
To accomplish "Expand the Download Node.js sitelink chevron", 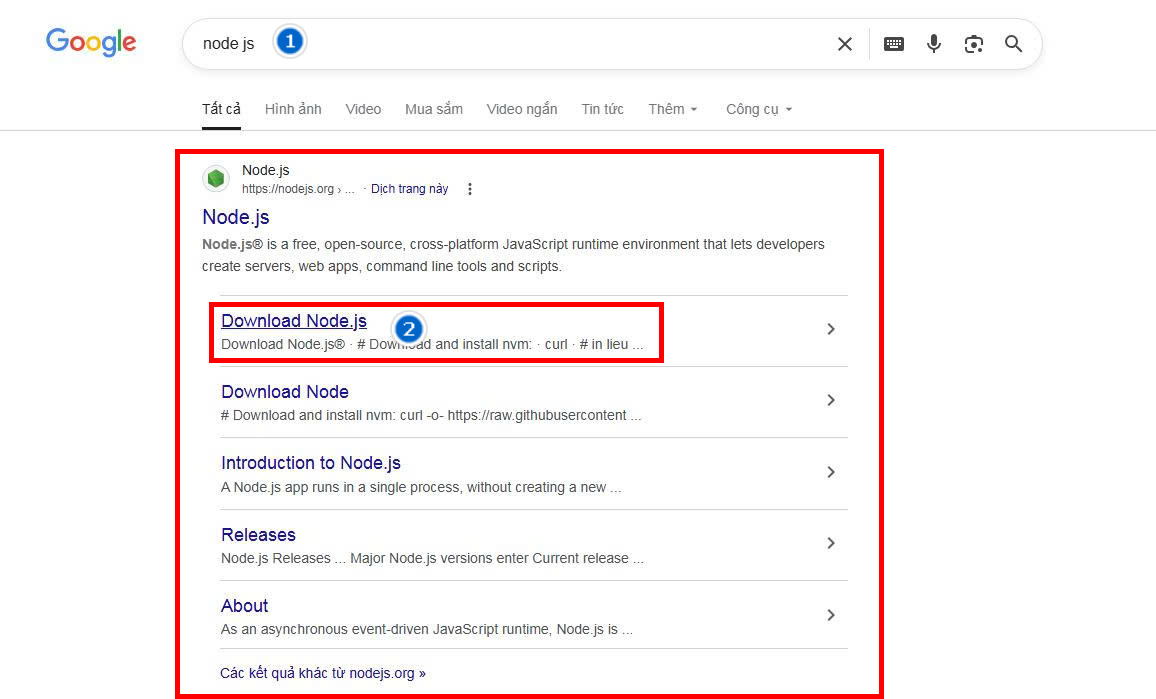I will pyautogui.click(x=831, y=329).
